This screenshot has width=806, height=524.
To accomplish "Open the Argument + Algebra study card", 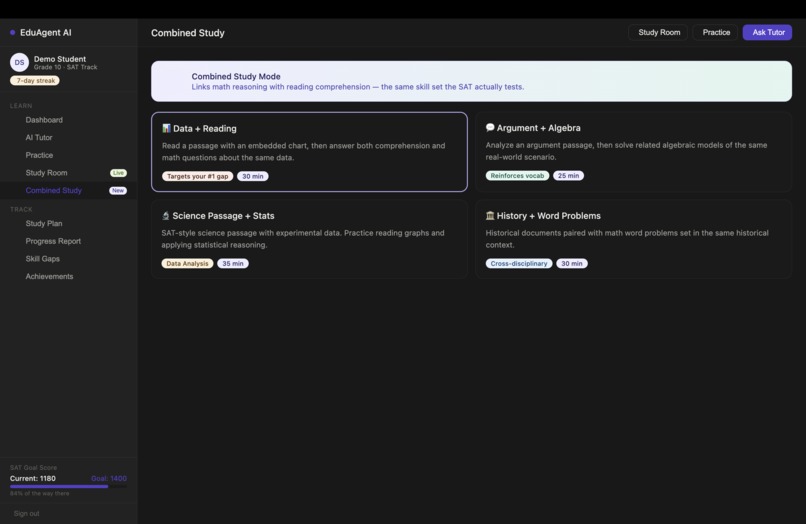I will [x=633, y=152].
